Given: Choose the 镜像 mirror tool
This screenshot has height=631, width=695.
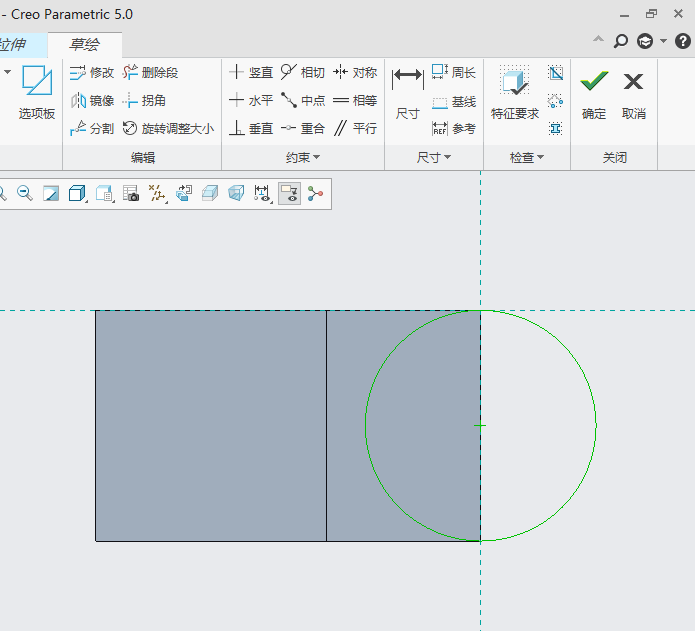Looking at the screenshot, I should point(93,101).
